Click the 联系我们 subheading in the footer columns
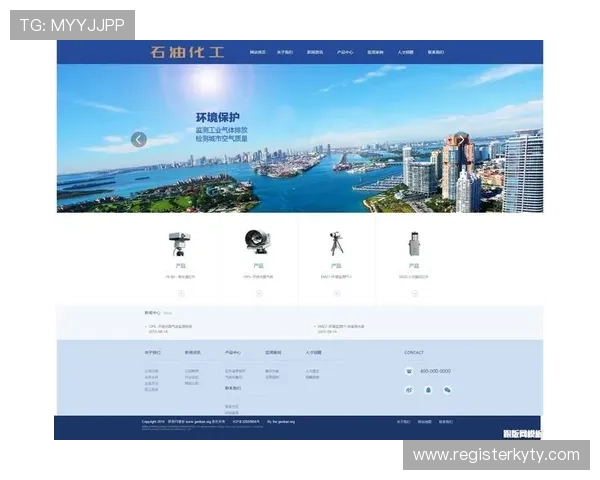This screenshot has width=600, height=480. [233, 388]
